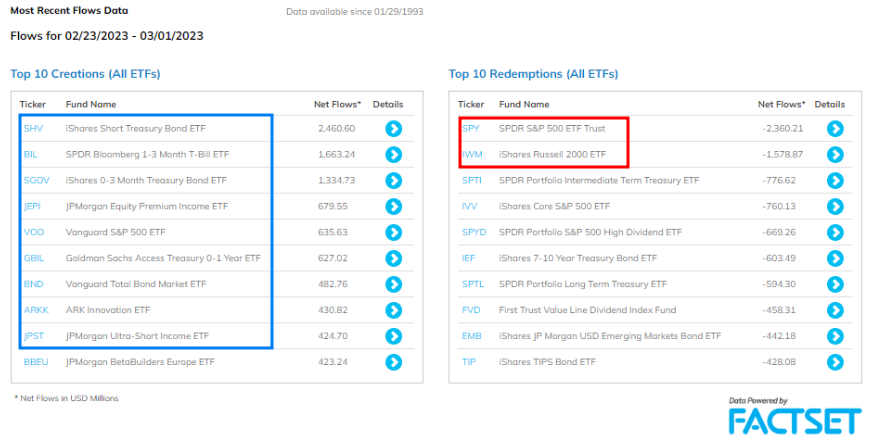
Task: Open details arrow for BIL row
Action: click(x=393, y=154)
